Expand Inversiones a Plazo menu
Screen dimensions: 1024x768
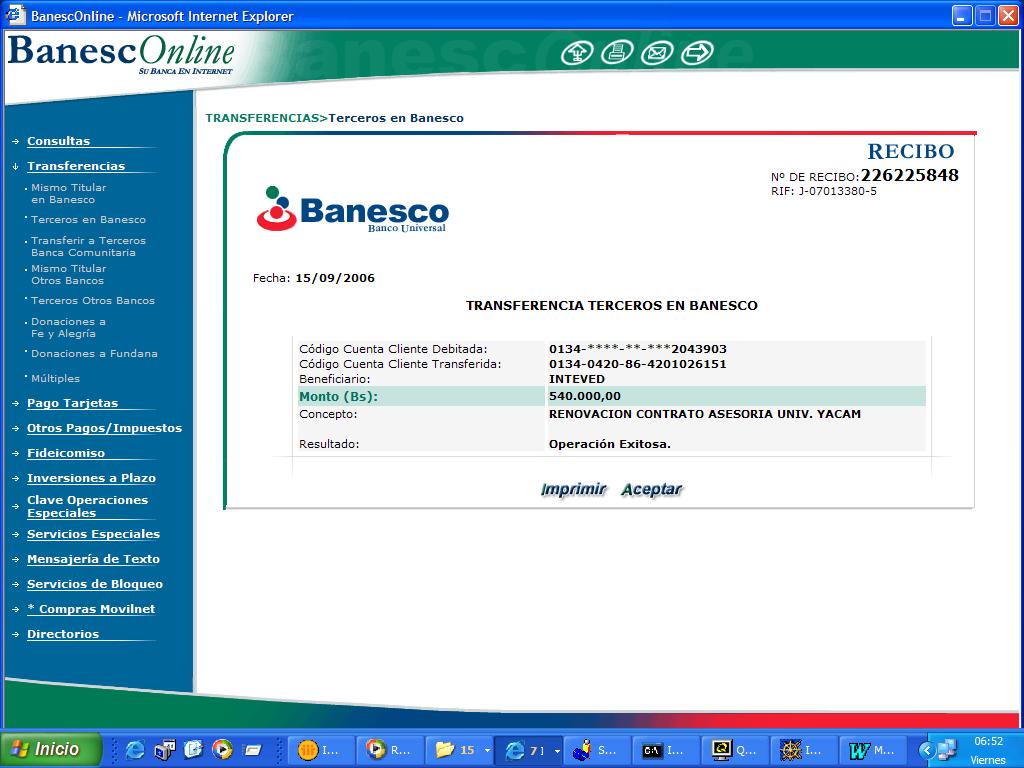coord(91,477)
